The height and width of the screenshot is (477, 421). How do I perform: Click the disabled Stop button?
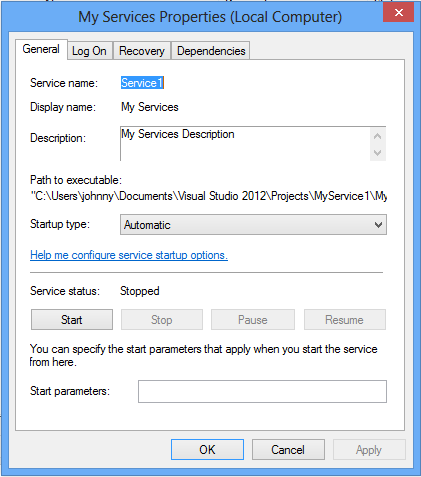[x=162, y=320]
